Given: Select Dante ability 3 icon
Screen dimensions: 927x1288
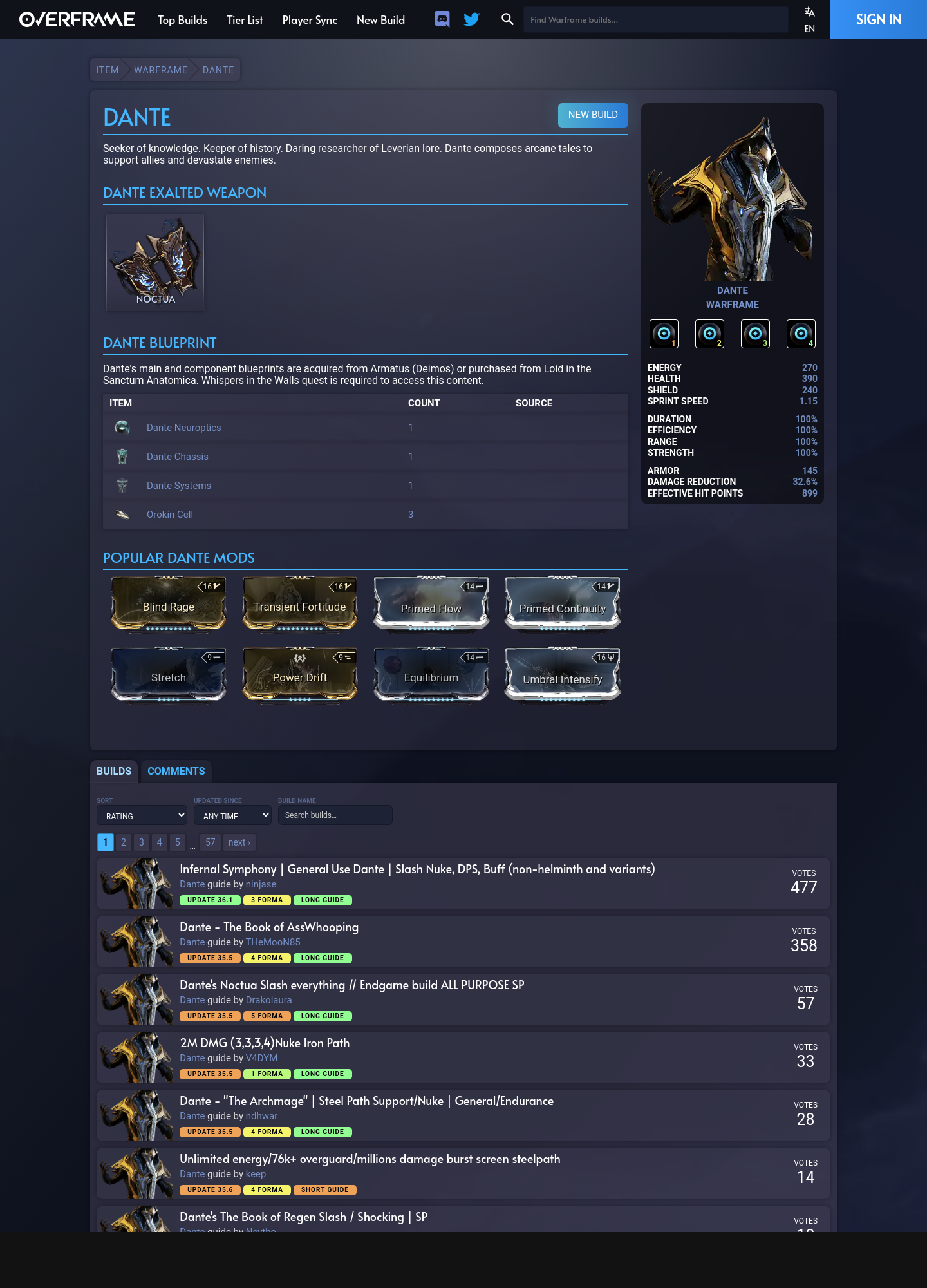Looking at the screenshot, I should (755, 334).
